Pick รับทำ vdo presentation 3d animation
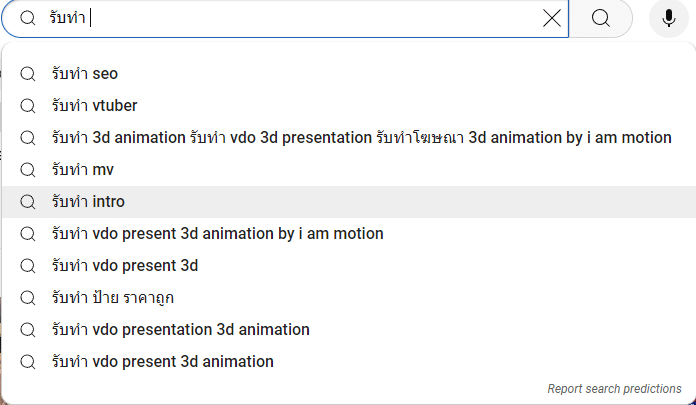The height and width of the screenshot is (405, 696). point(180,330)
